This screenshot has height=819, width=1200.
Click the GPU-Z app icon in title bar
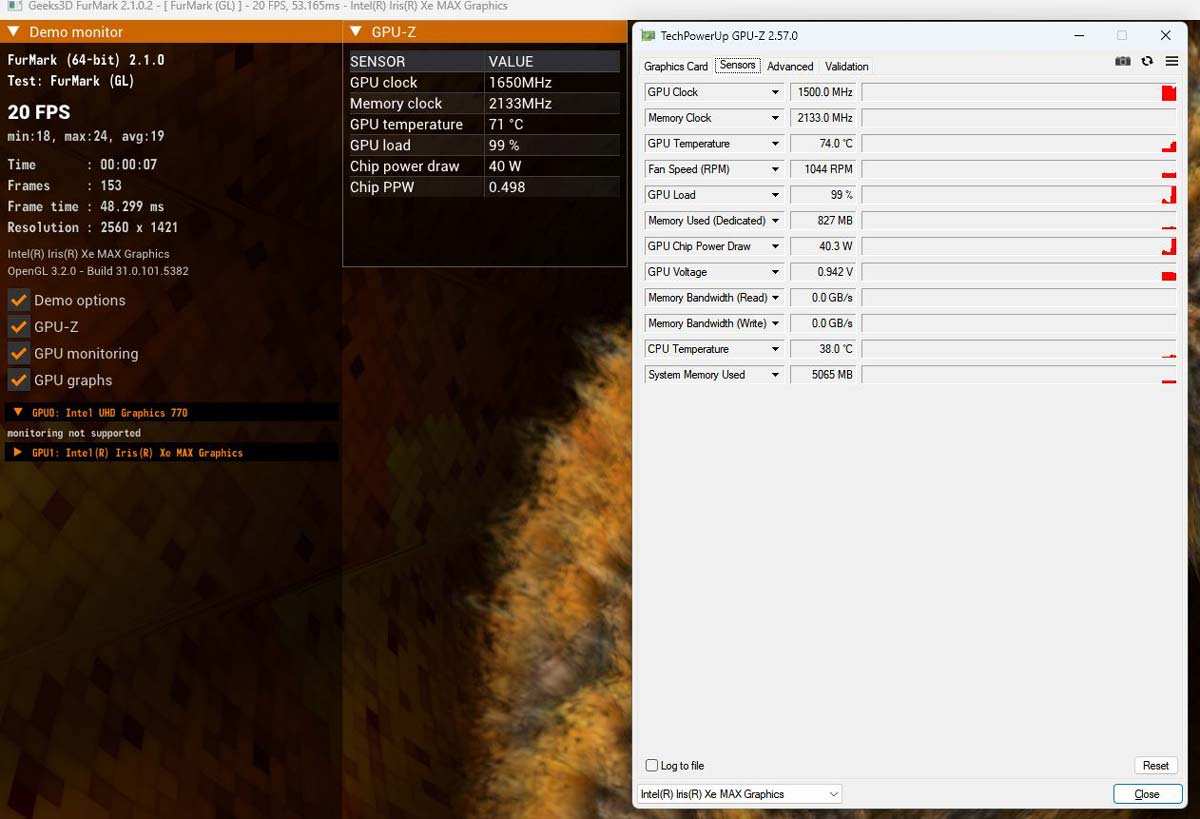pyautogui.click(x=647, y=36)
